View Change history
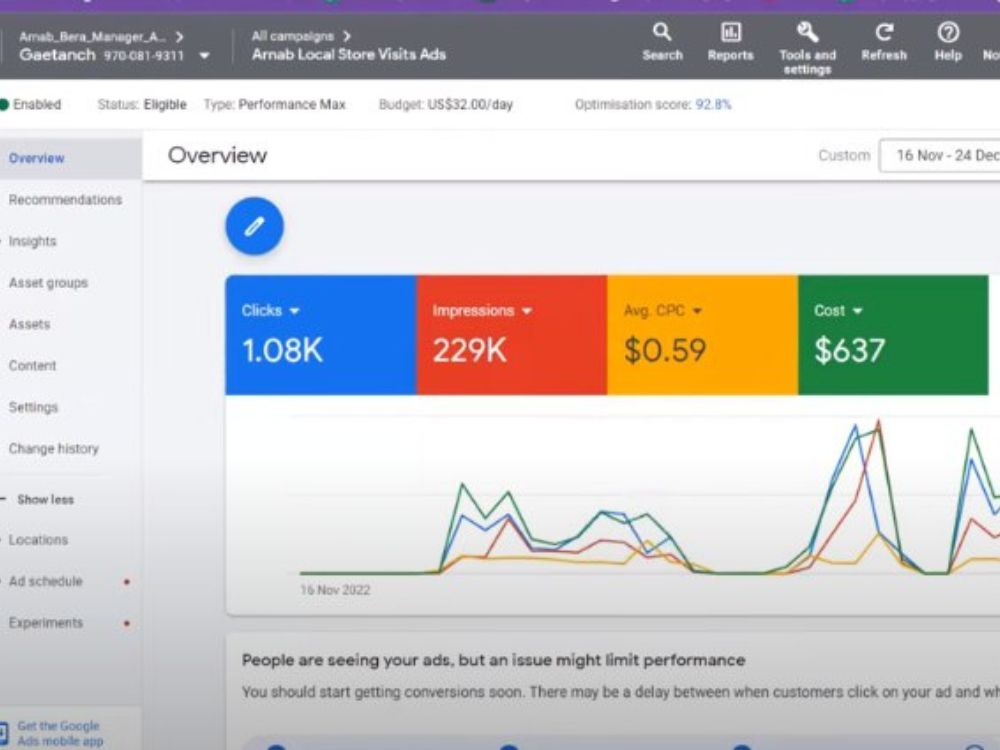The image size is (1000, 750). point(54,448)
